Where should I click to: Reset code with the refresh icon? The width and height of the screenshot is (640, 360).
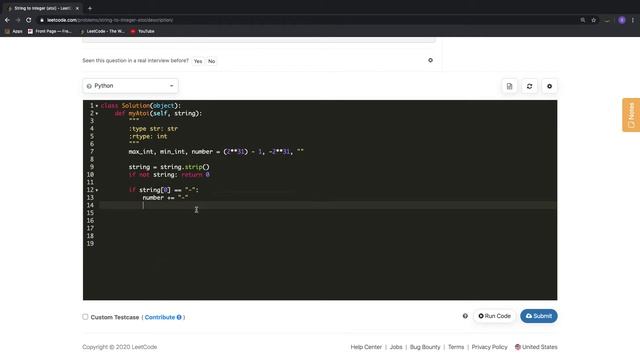(x=529, y=86)
